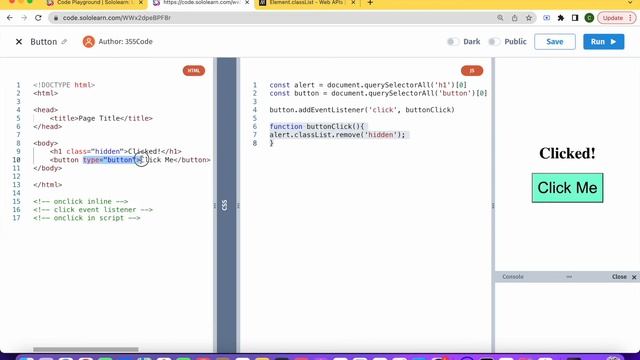Image resolution: width=640 pixels, height=360 pixels.
Task: Click the 'function buttonClick(){' line in JS
Action: click(x=317, y=127)
